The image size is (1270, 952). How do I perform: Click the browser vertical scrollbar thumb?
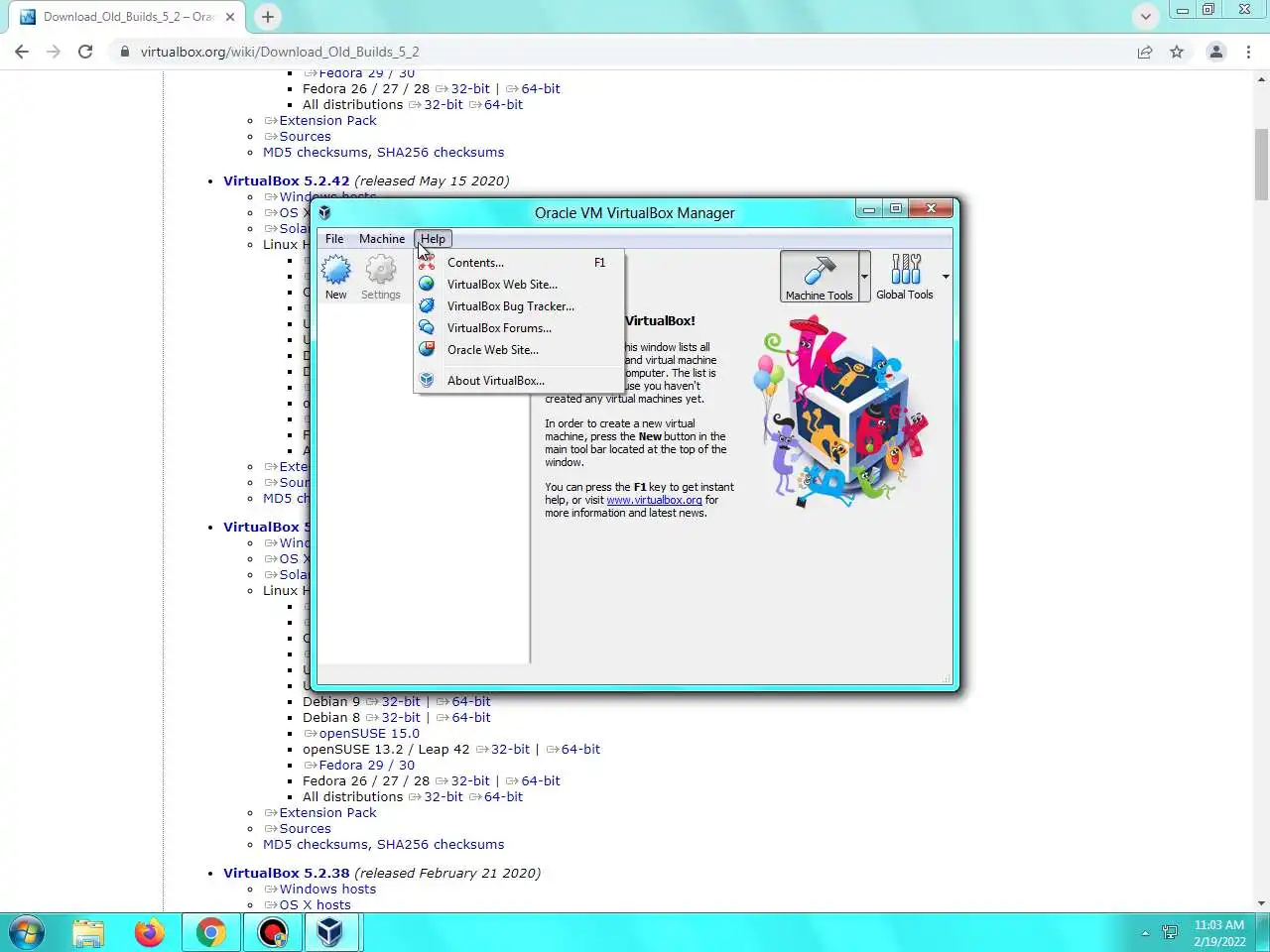pyautogui.click(x=1262, y=165)
